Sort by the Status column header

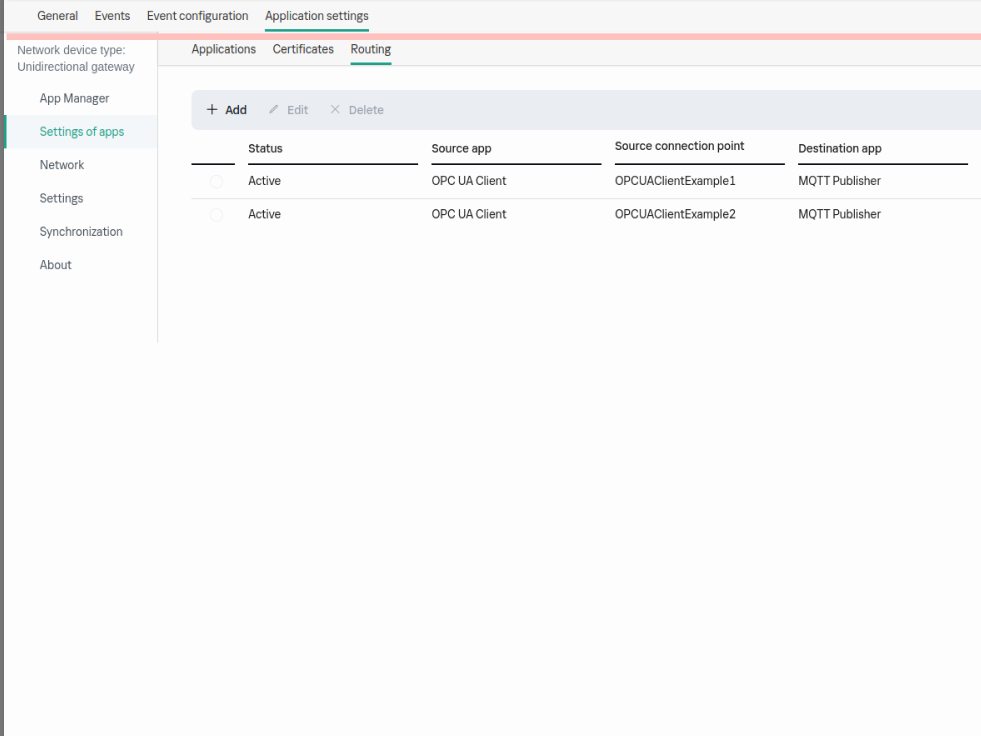(x=266, y=149)
